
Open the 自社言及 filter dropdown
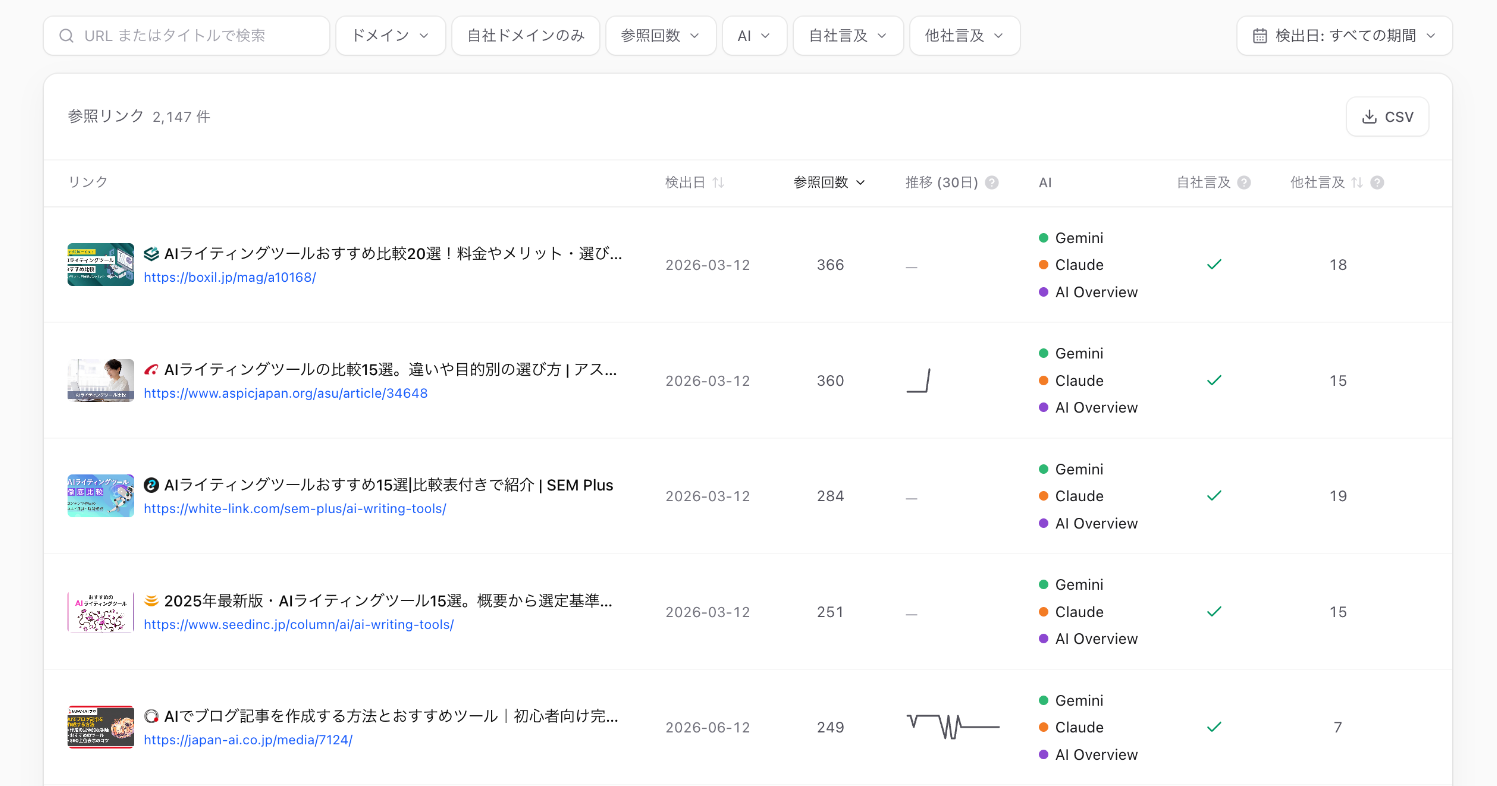coord(848,36)
